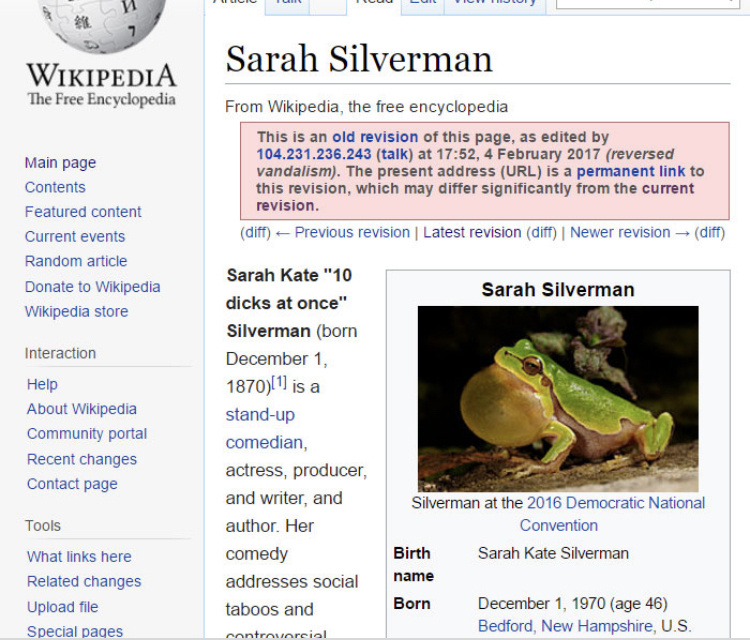Click the diff link before Previous revision
Image resolution: width=750 pixels, height=640 pixels.
255,232
